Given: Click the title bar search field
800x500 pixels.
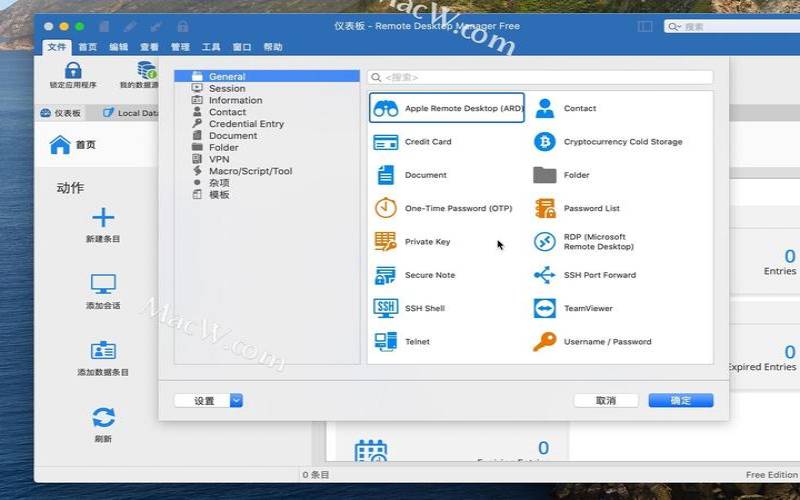Looking at the screenshot, I should [x=732, y=27].
